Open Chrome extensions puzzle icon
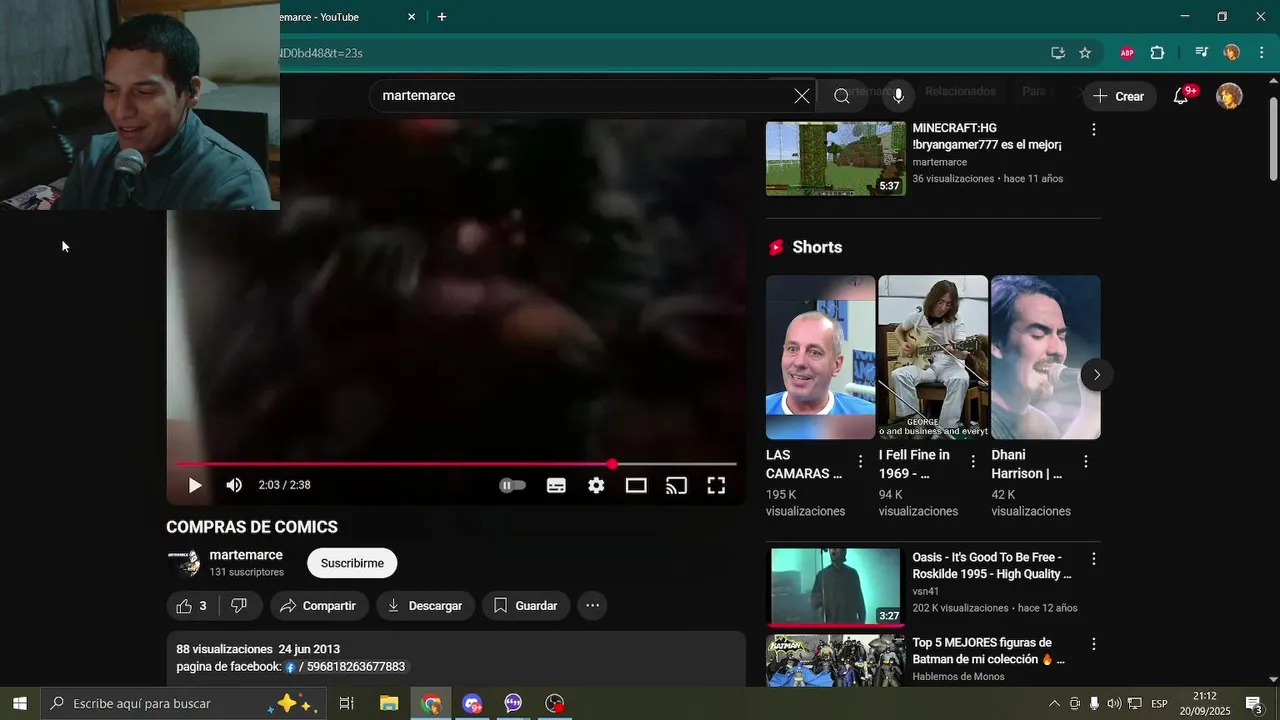 [1158, 53]
